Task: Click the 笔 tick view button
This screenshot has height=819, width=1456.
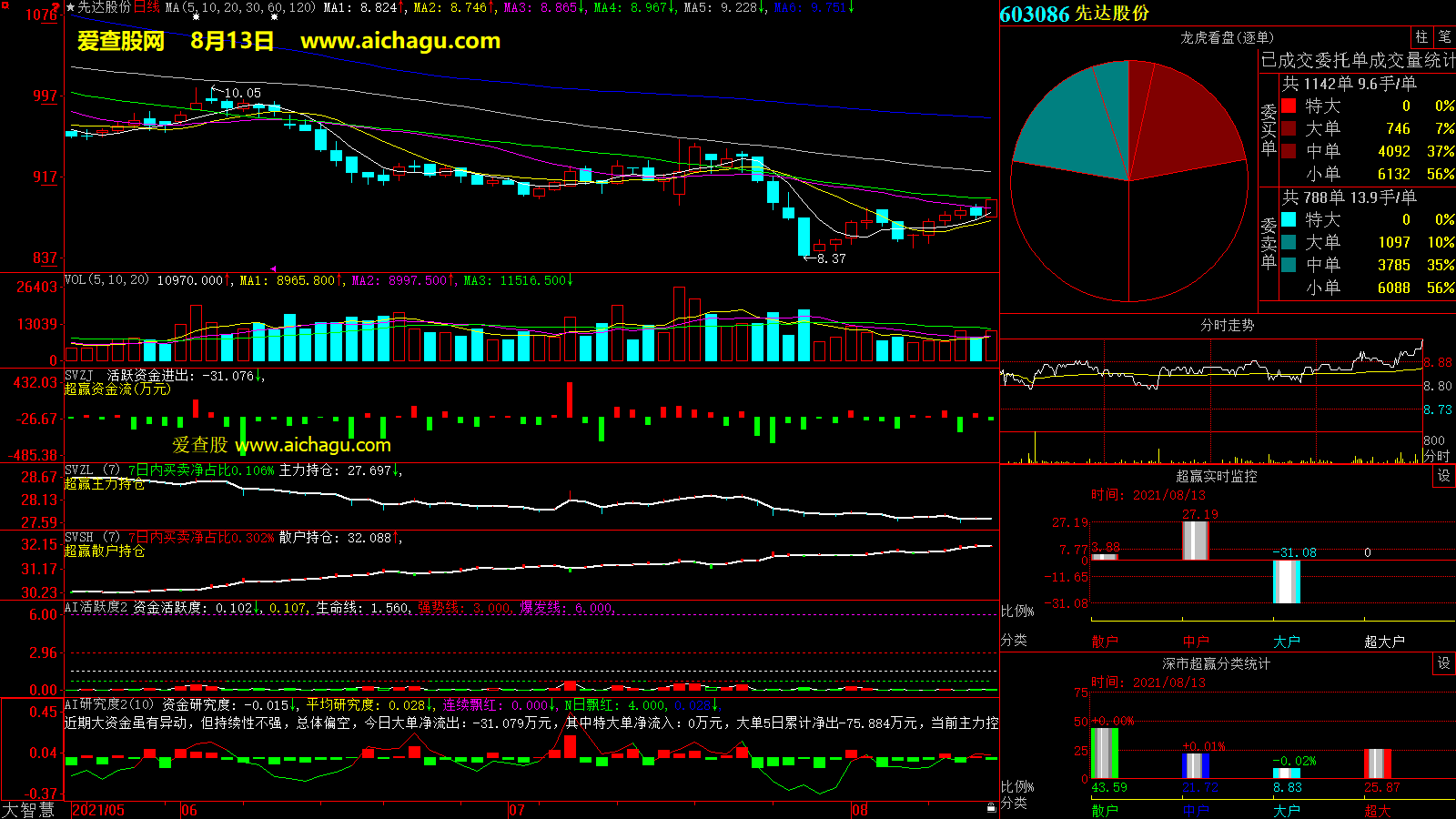Action: (x=1445, y=37)
